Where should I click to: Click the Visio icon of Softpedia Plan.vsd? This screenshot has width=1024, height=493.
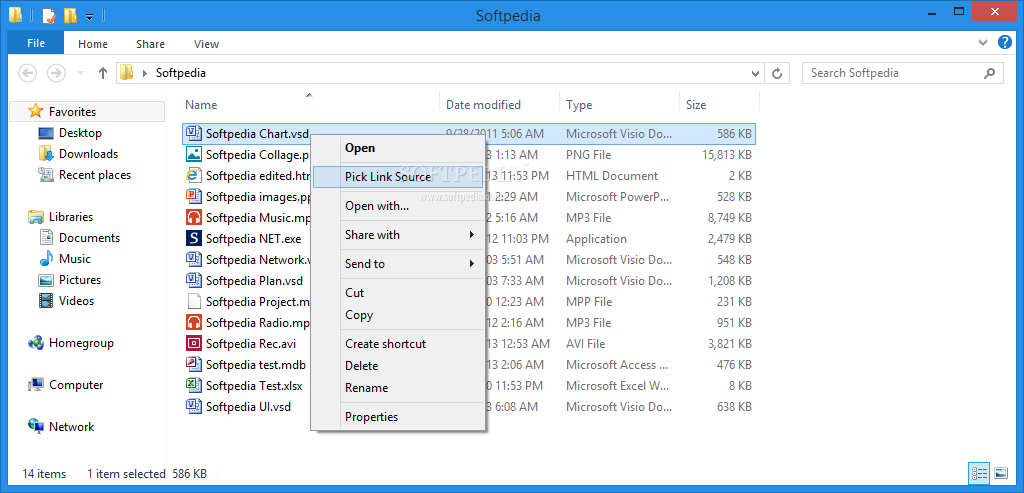[x=193, y=280]
